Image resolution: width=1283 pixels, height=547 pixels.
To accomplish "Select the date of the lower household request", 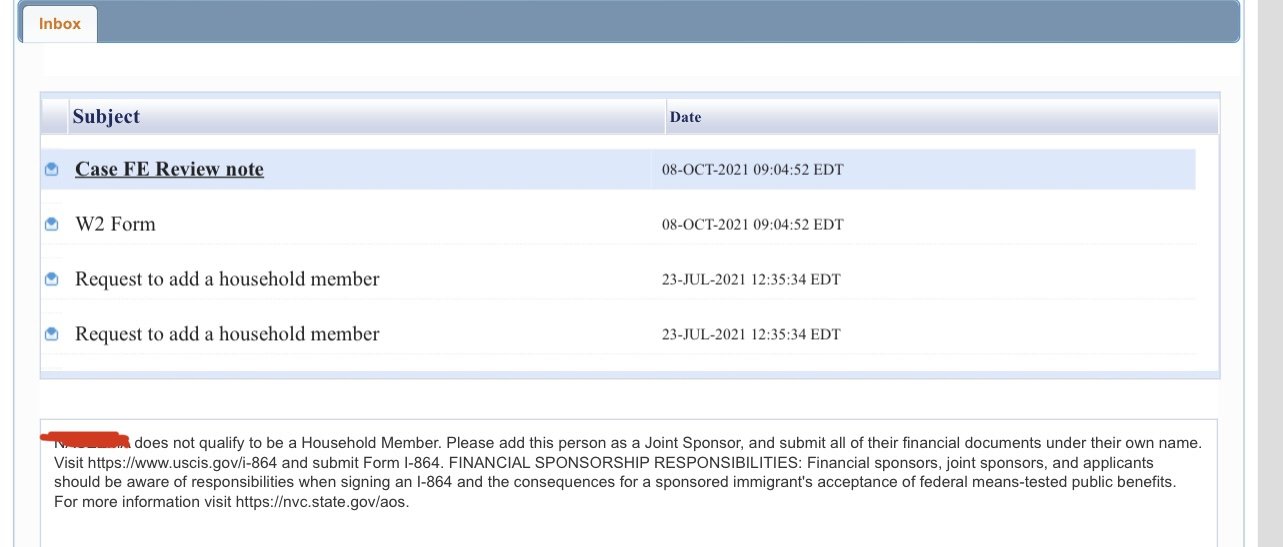I will [x=751, y=334].
